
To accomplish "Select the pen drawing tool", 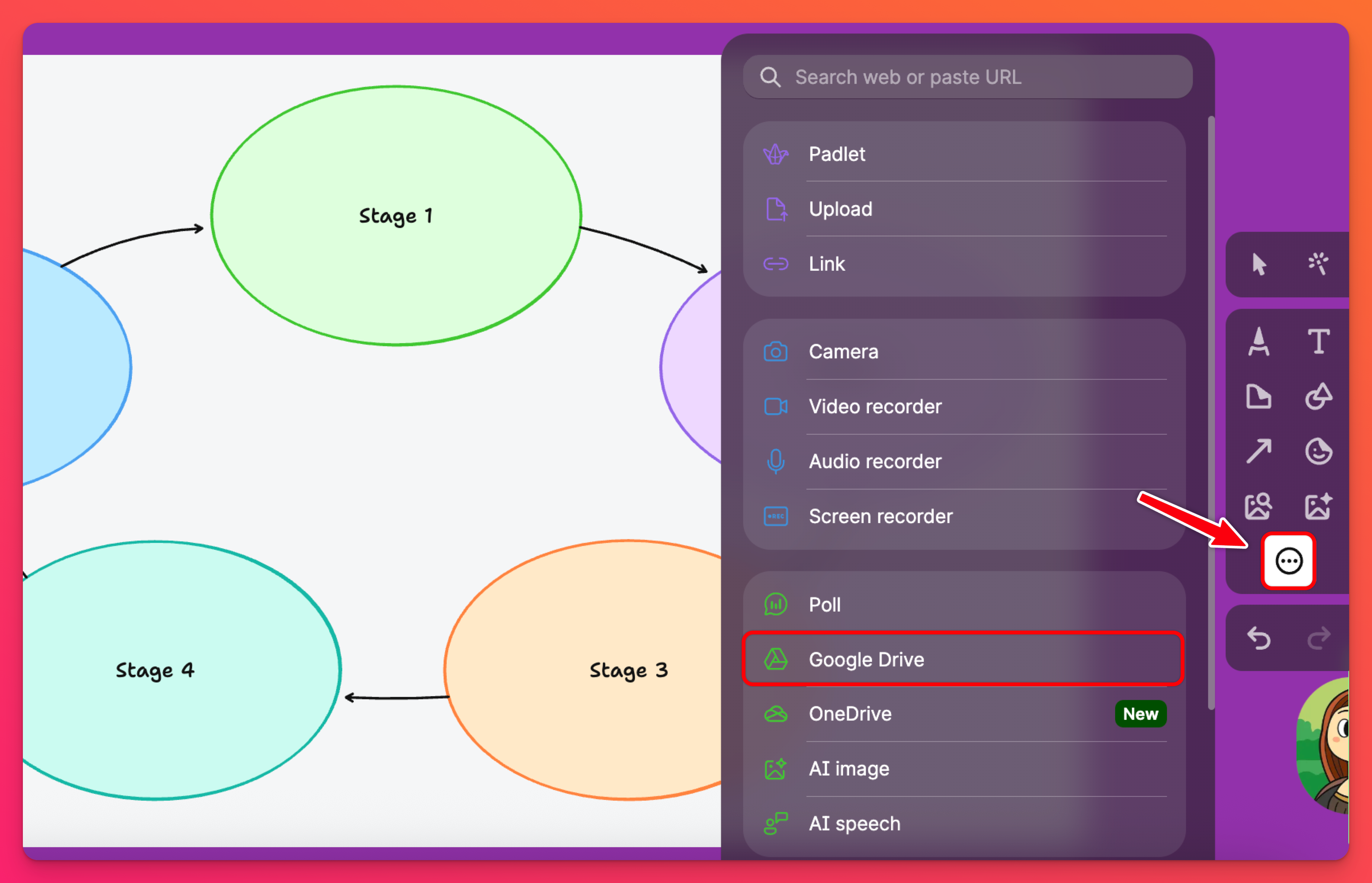I will tap(1258, 342).
